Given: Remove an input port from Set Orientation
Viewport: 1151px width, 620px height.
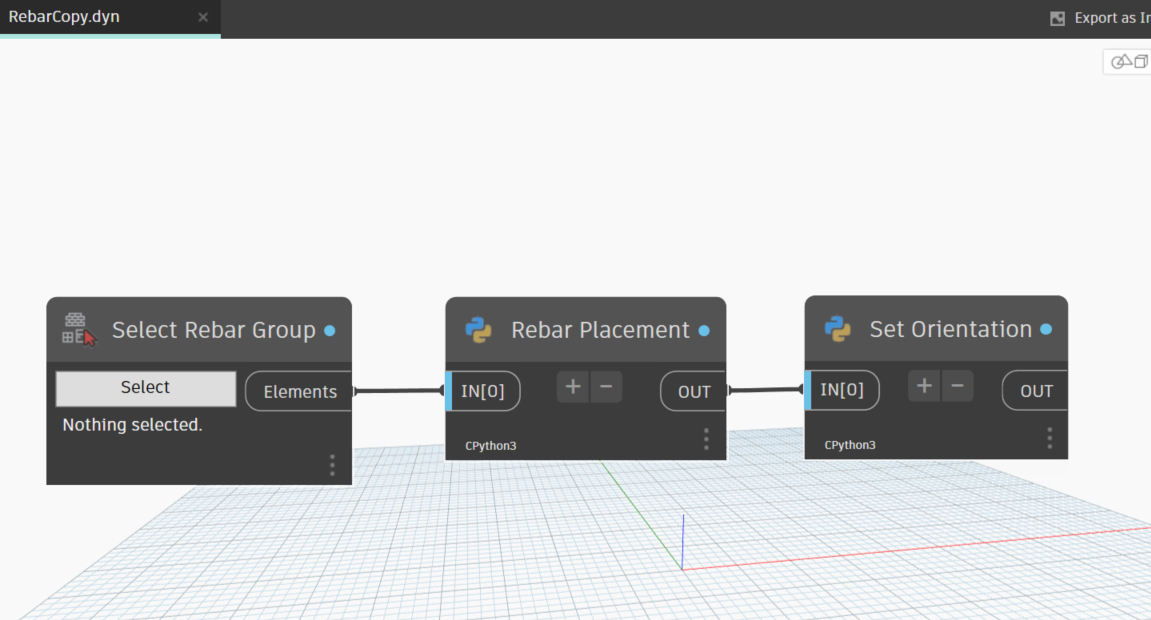Looking at the screenshot, I should pyautogui.click(x=957, y=386).
